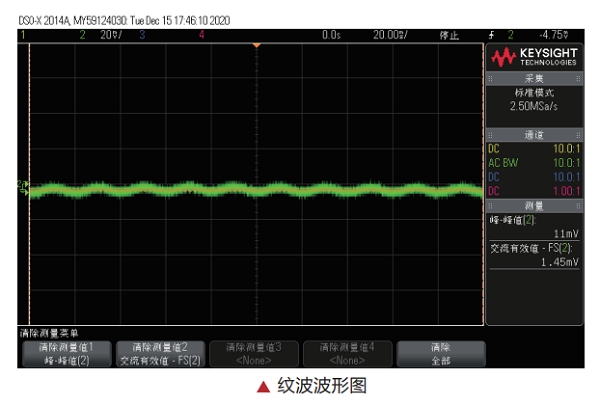The height and width of the screenshot is (405, 600).
Task: Expand the 通道 channel panel header
Action: coord(532,135)
